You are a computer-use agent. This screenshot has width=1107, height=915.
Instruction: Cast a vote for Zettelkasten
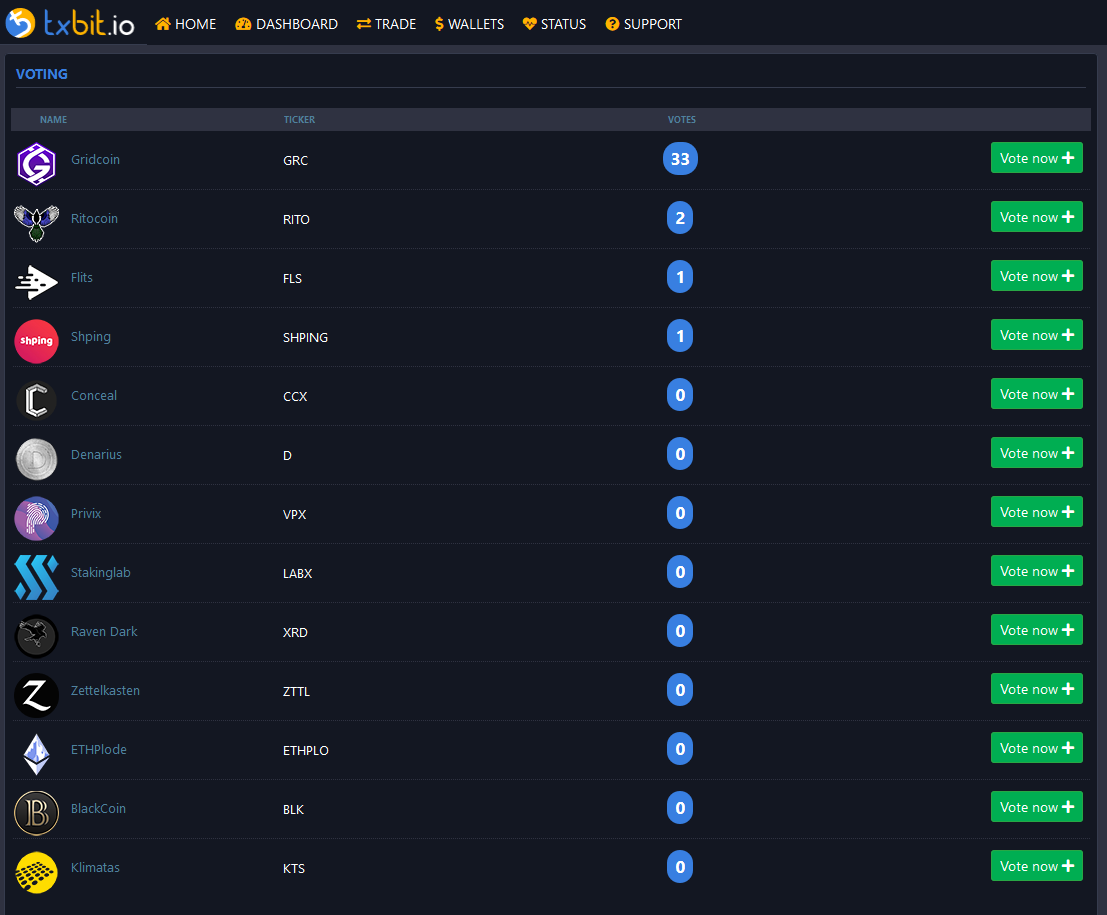(1036, 689)
